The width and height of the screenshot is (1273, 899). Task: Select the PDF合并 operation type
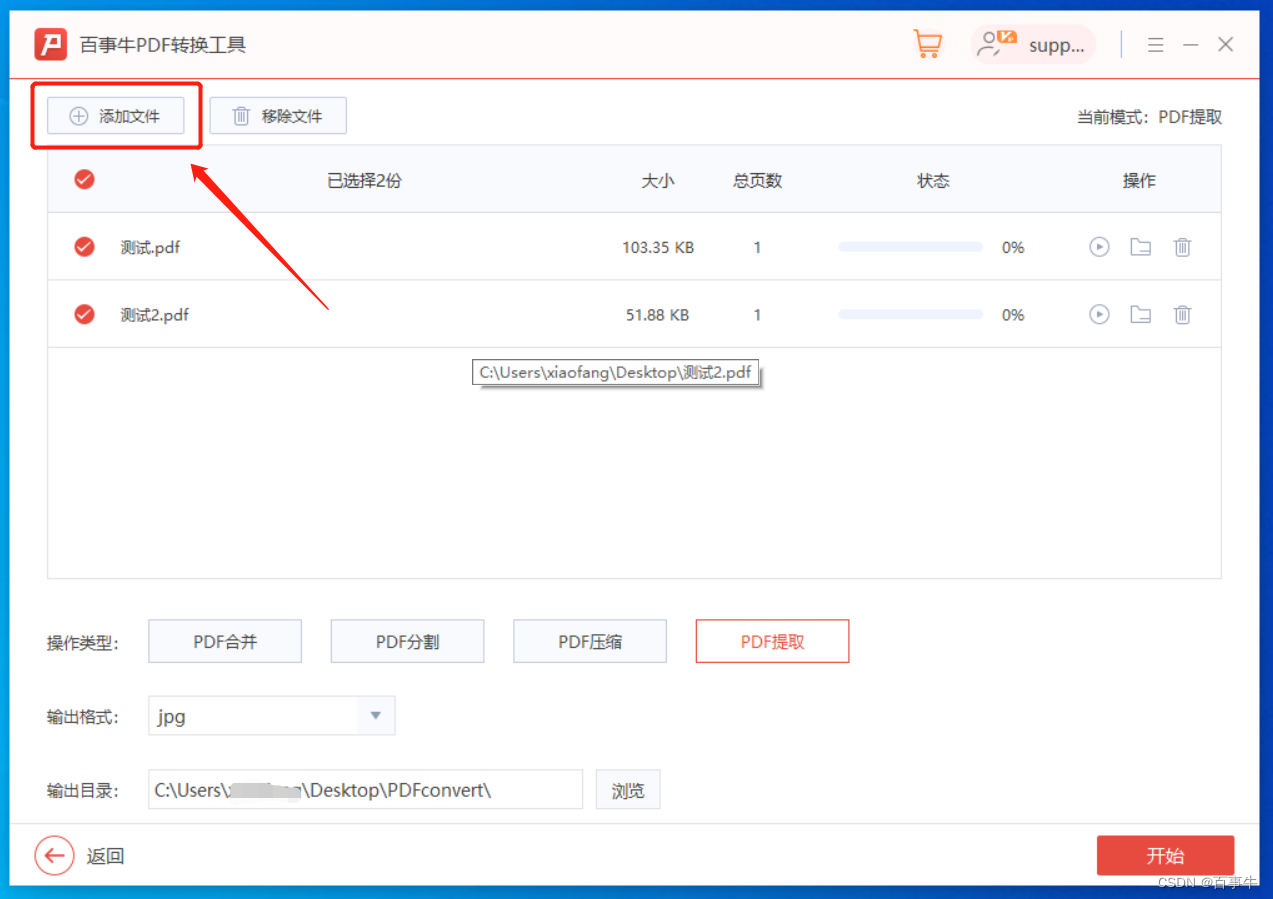coord(225,641)
